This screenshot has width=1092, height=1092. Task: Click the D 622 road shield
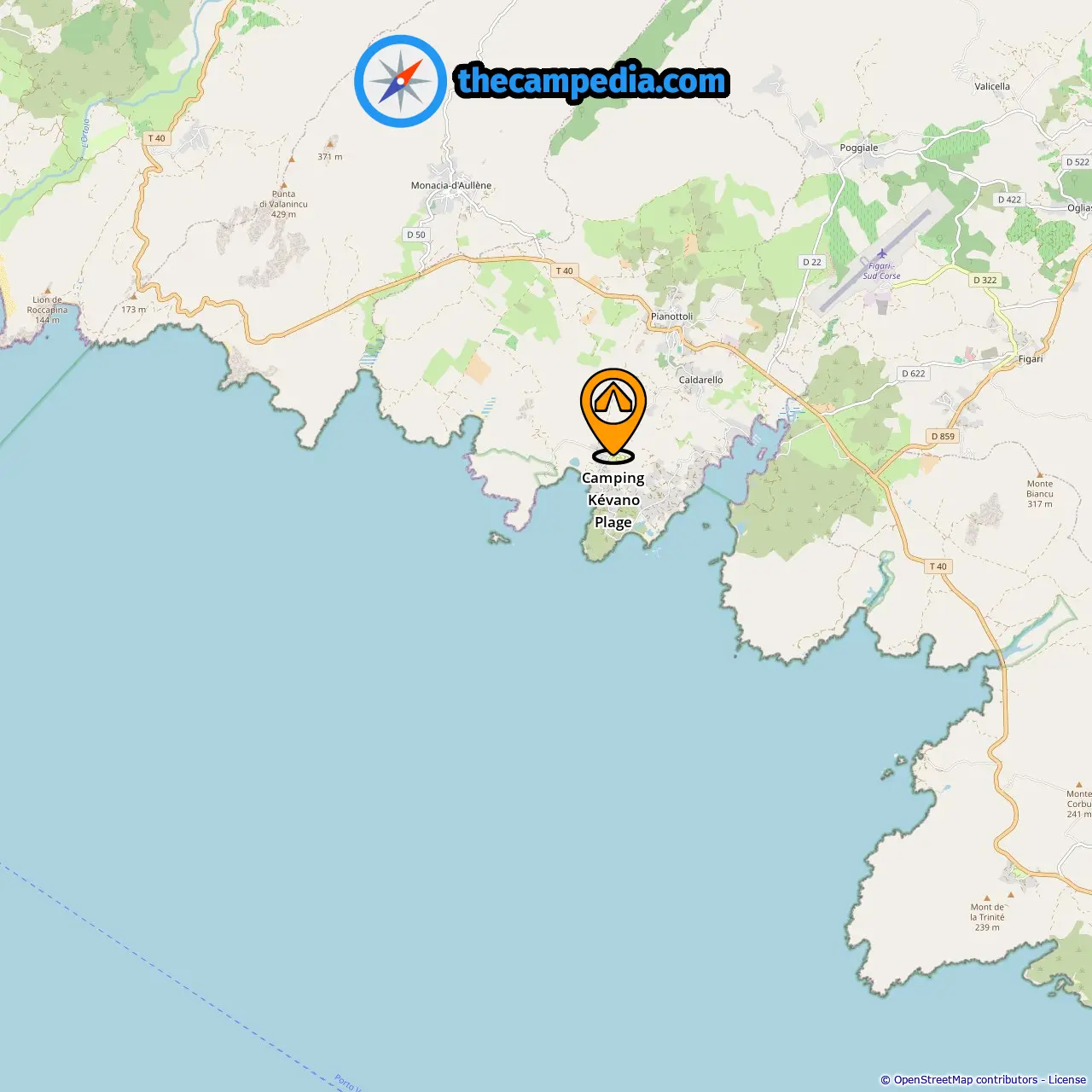point(914,373)
